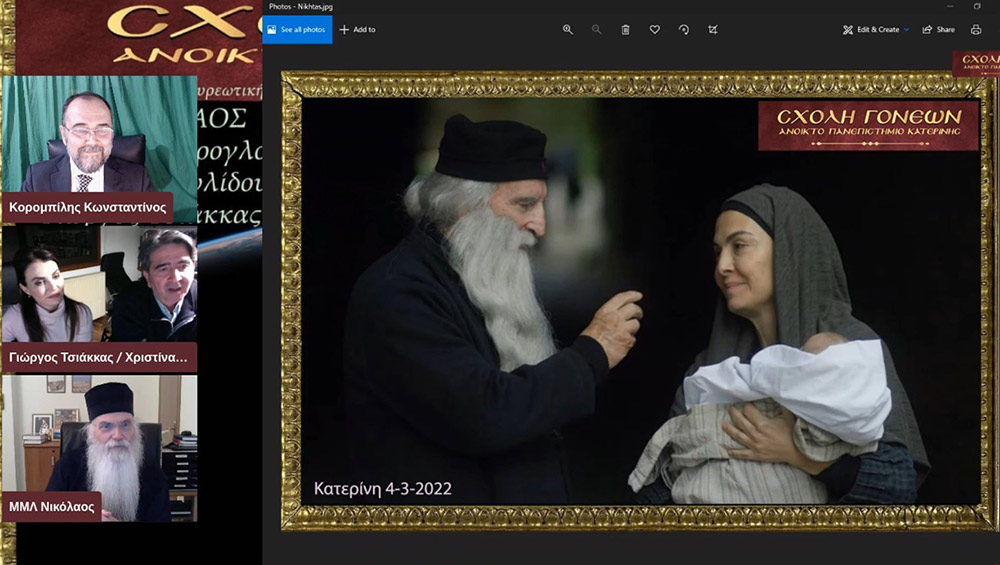Add photo to favorites with heart icon
Image resolution: width=1000 pixels, height=565 pixels.
654,29
